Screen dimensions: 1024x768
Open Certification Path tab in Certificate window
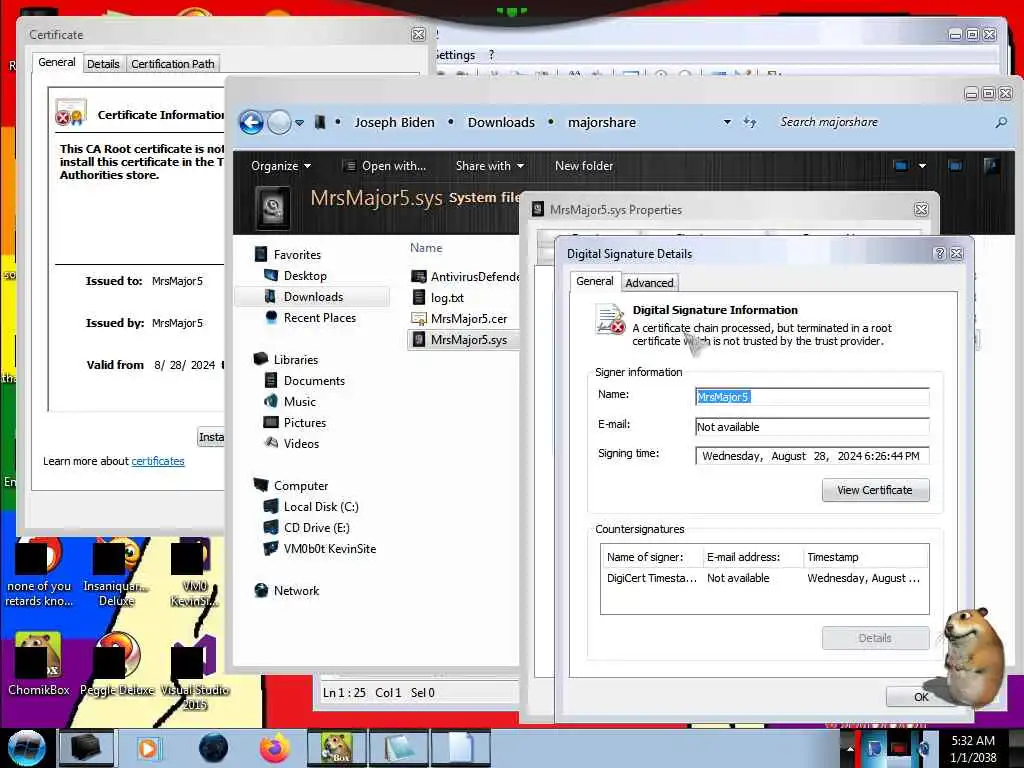point(173,64)
